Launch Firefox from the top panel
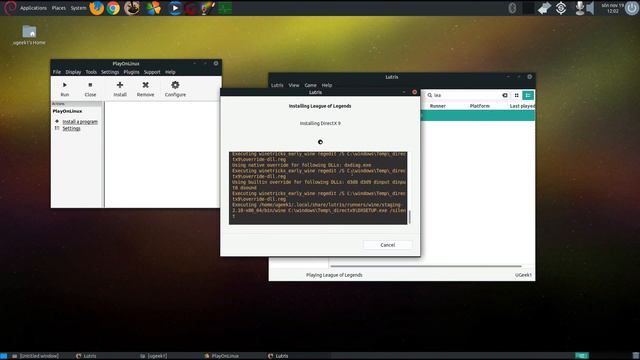 coord(97,8)
